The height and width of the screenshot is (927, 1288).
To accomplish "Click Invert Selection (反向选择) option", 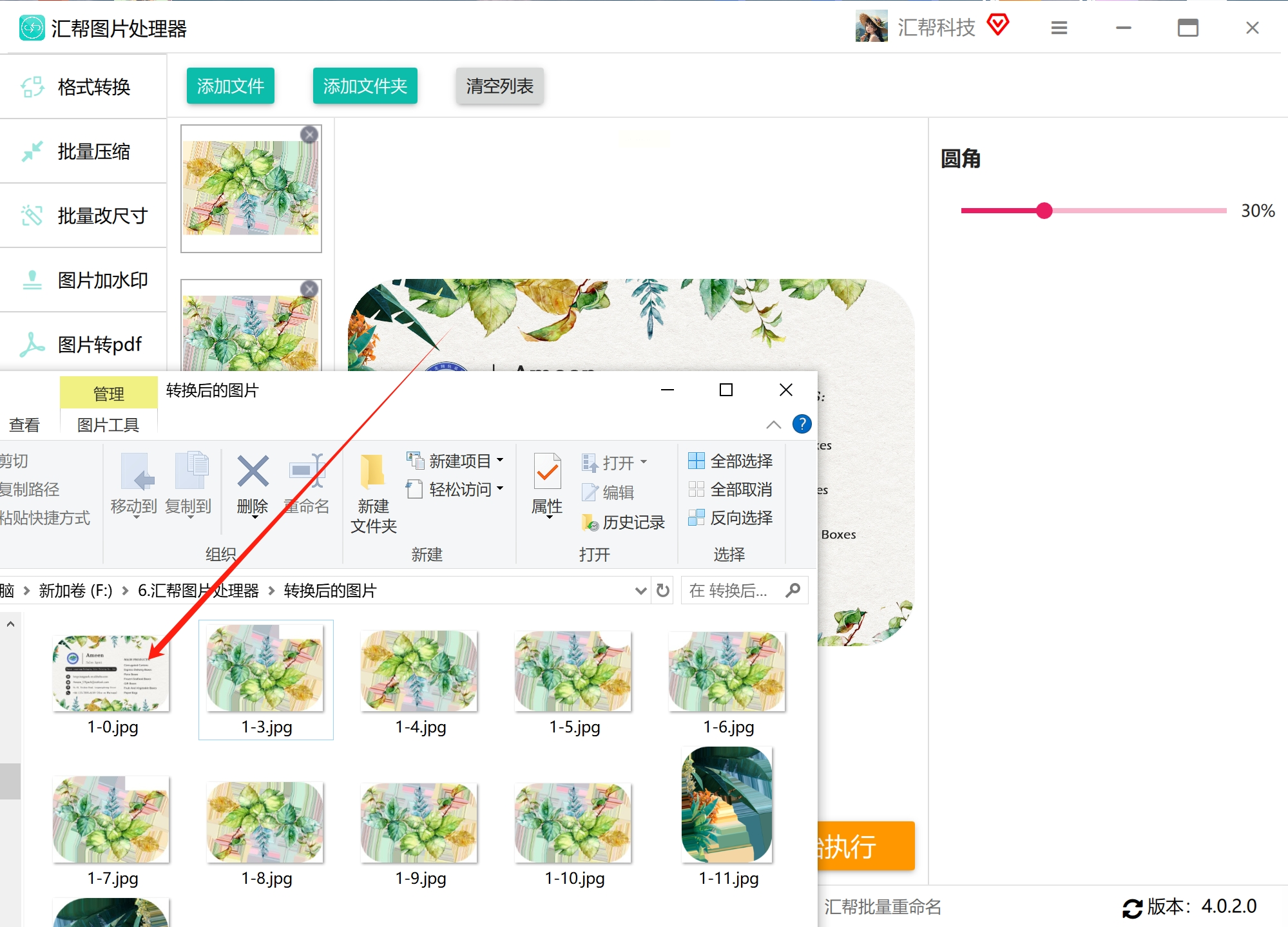I will [731, 518].
